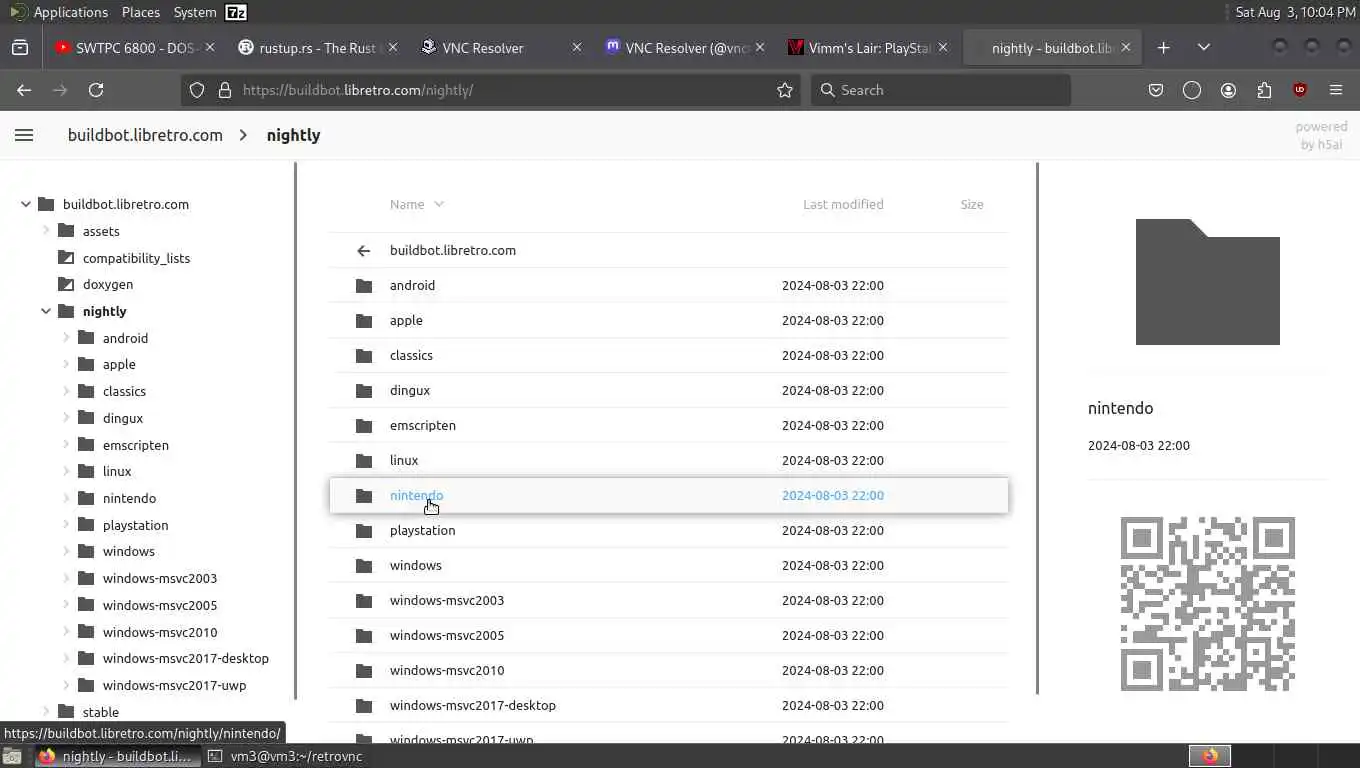Open the list all tabs chevron

[x=1204, y=47]
